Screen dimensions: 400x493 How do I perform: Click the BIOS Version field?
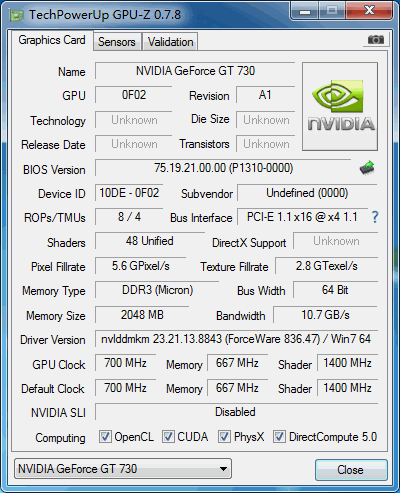pos(223,168)
